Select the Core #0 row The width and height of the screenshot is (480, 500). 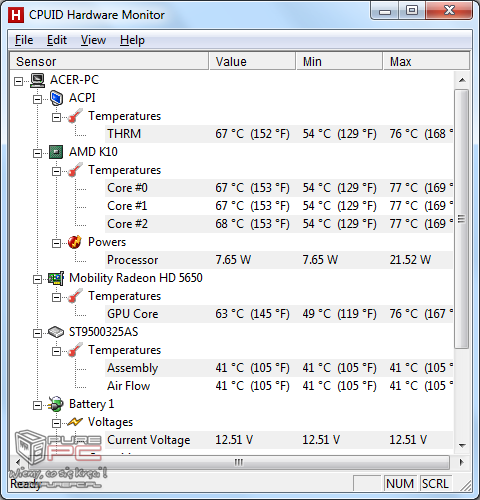coord(279,188)
